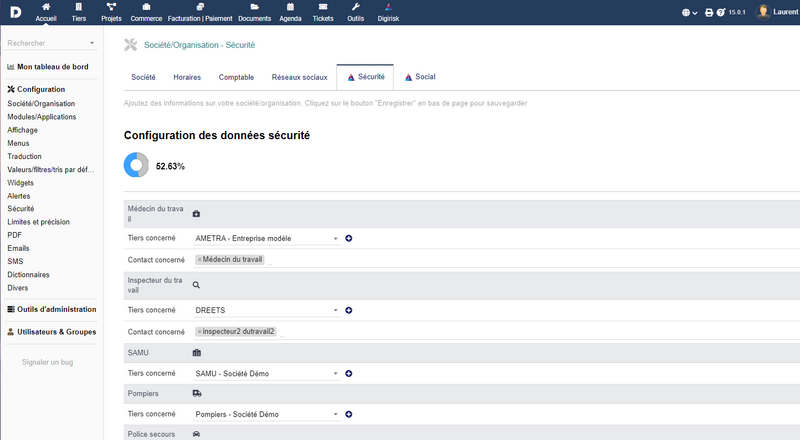This screenshot has height=440, width=800.
Task: Open Alertes in the sidebar
Action: [19, 196]
